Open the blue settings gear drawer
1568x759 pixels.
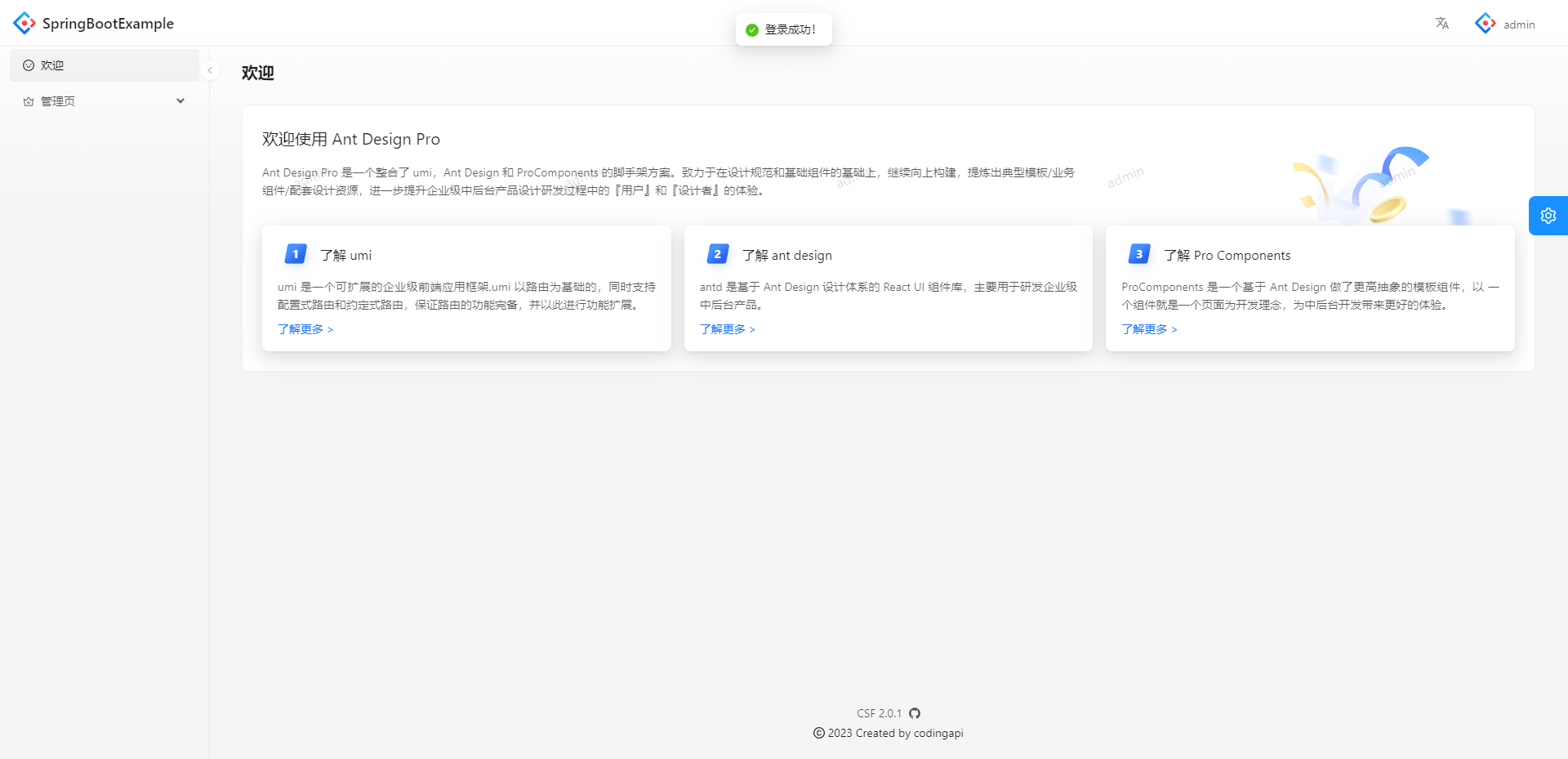[x=1548, y=216]
